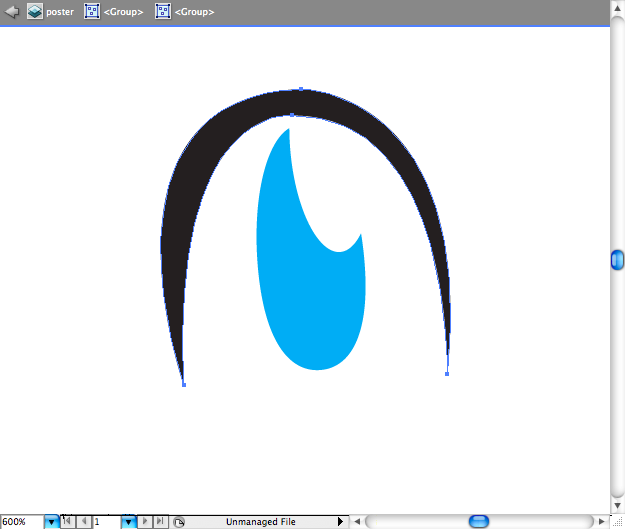The width and height of the screenshot is (625, 529).
Task: Click the horizontal scrollbar thumb
Action: tap(479, 521)
